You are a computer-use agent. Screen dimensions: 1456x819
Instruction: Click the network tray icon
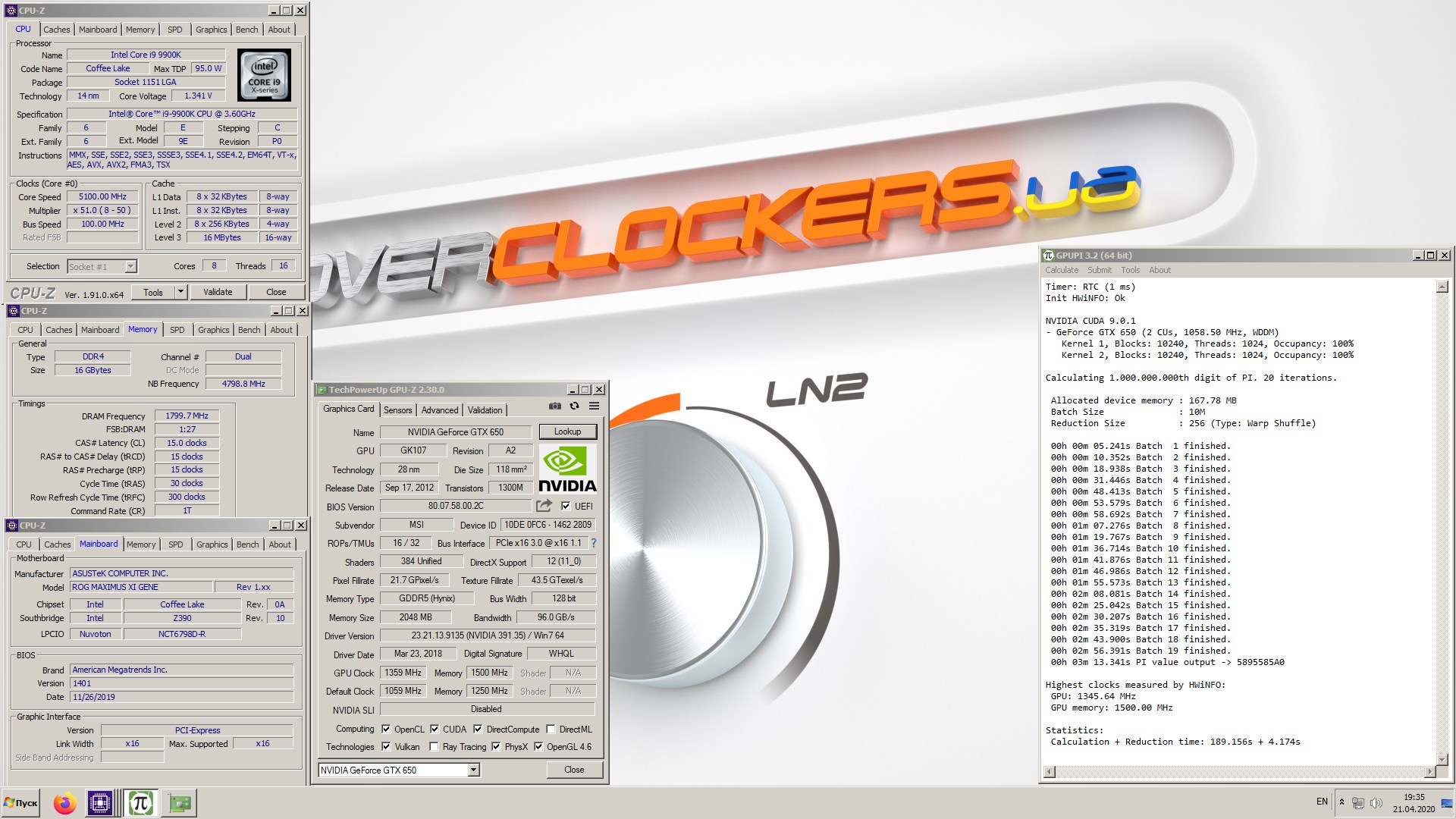1358,802
